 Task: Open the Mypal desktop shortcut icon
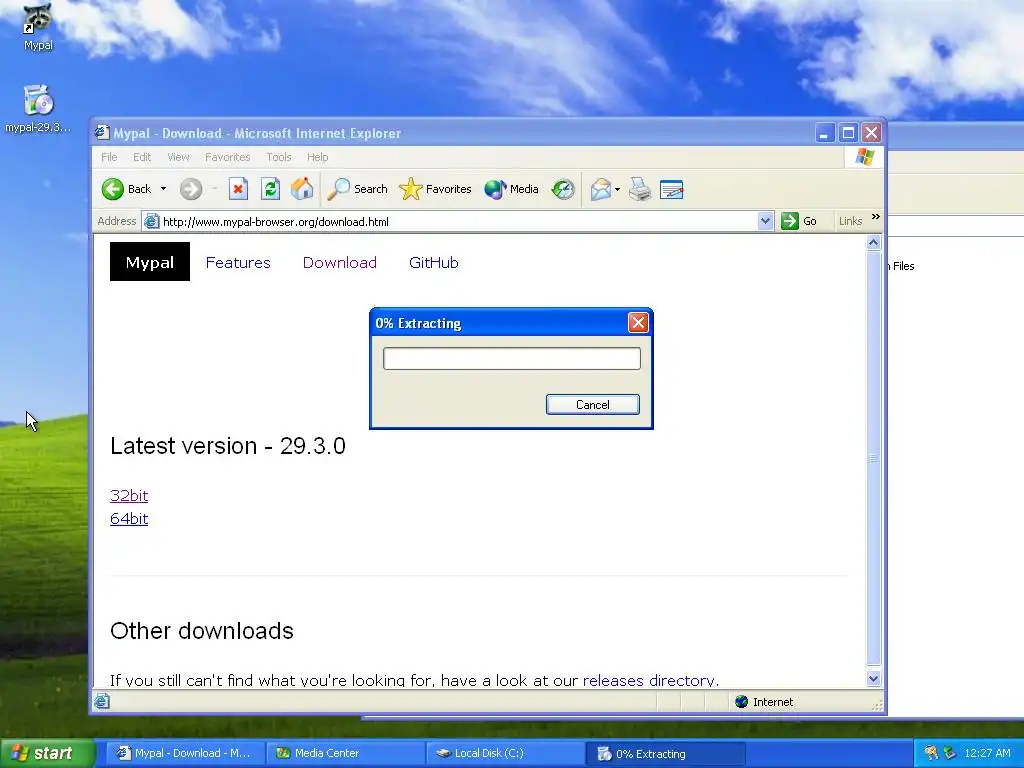point(38,26)
